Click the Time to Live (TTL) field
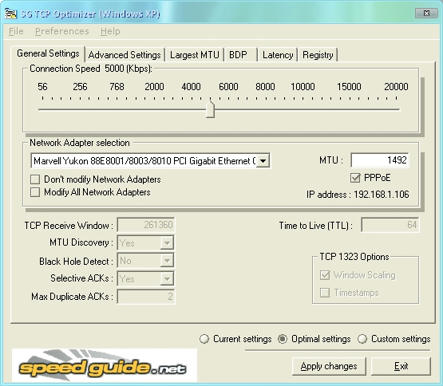Image resolution: width=443 pixels, height=386 pixels. [390, 225]
